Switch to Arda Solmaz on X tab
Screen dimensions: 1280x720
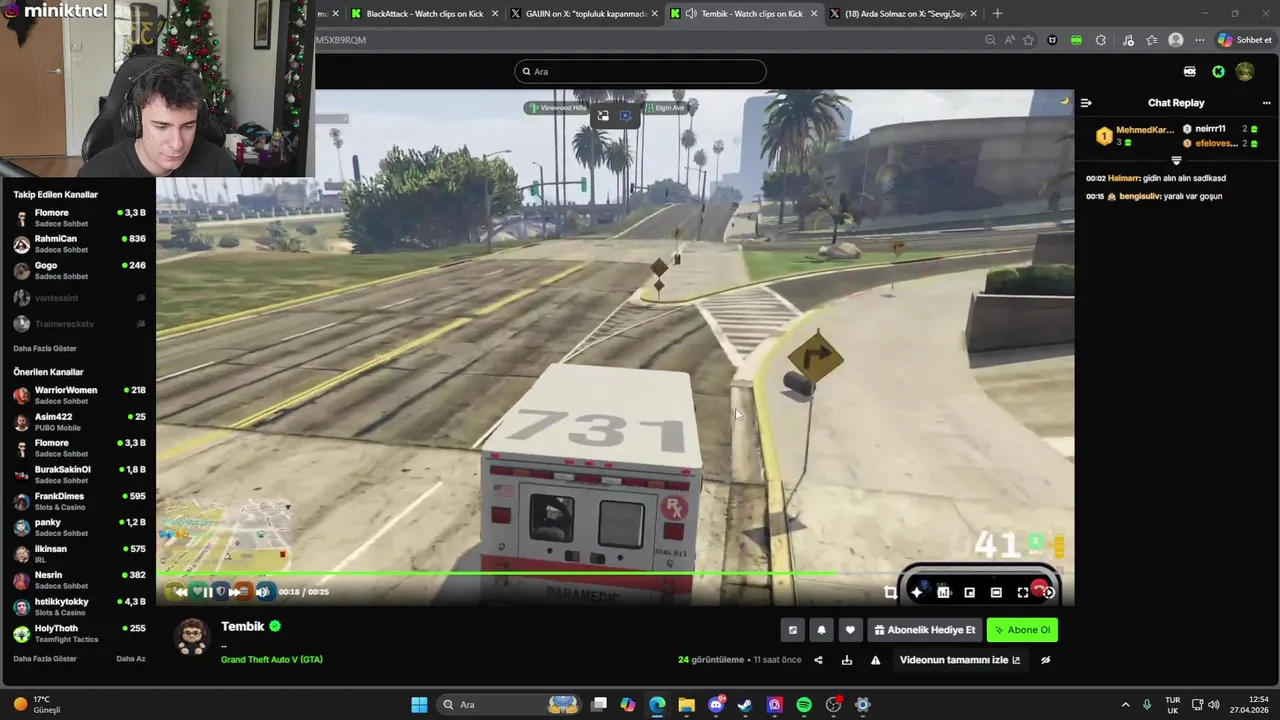pyautogui.click(x=903, y=14)
